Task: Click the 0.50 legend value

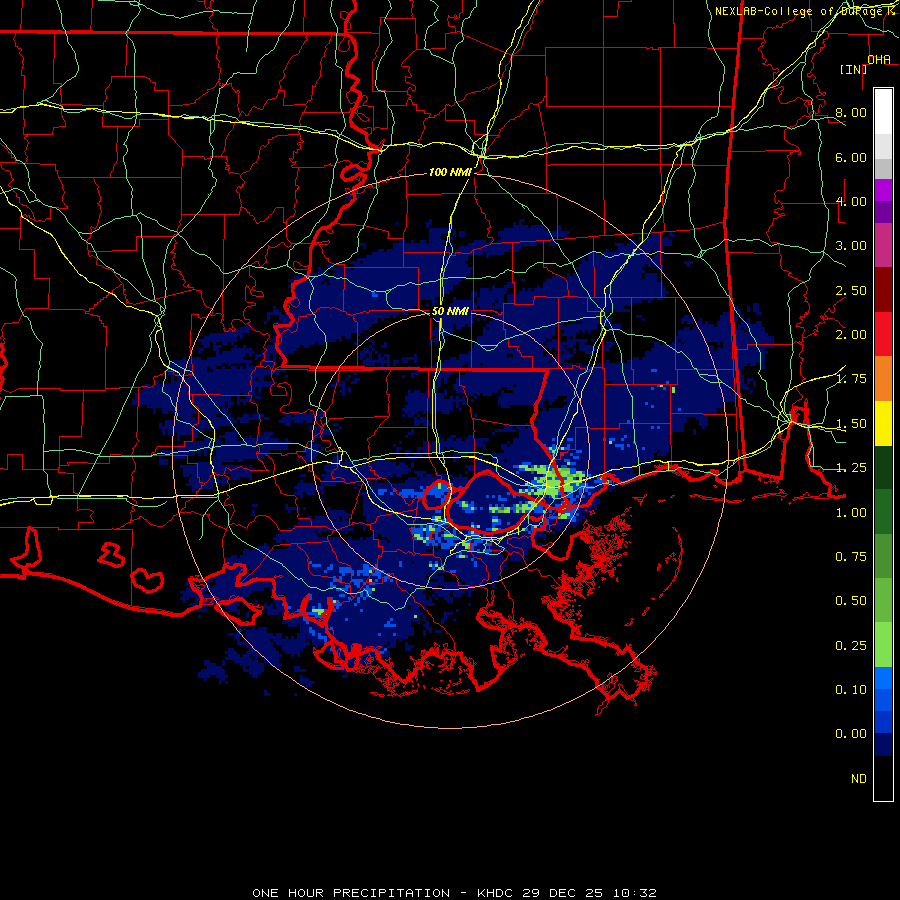Action: pos(851,600)
